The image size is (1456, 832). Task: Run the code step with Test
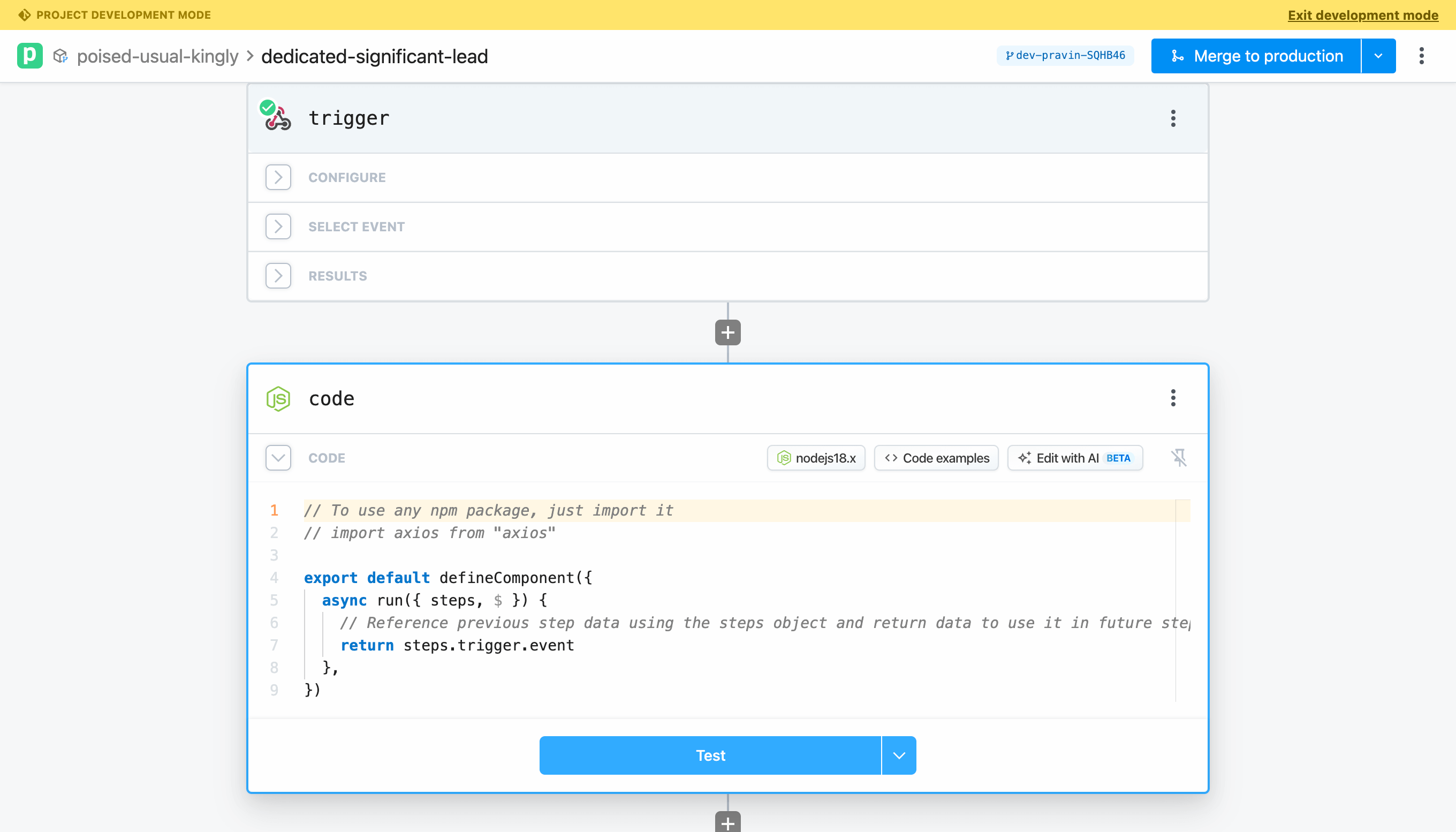coord(710,755)
